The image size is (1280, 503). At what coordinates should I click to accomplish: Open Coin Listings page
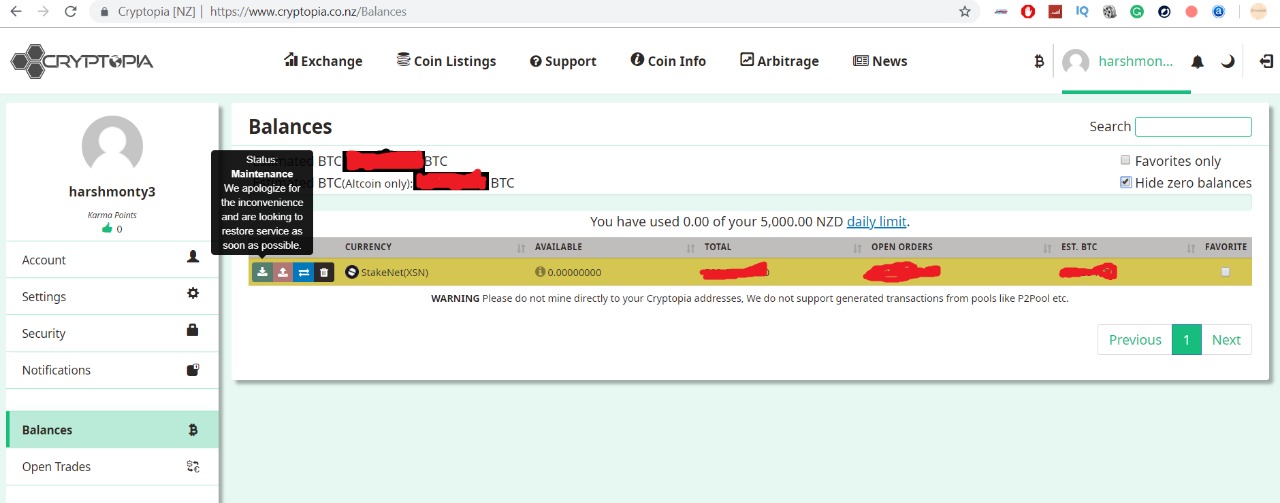(x=446, y=61)
